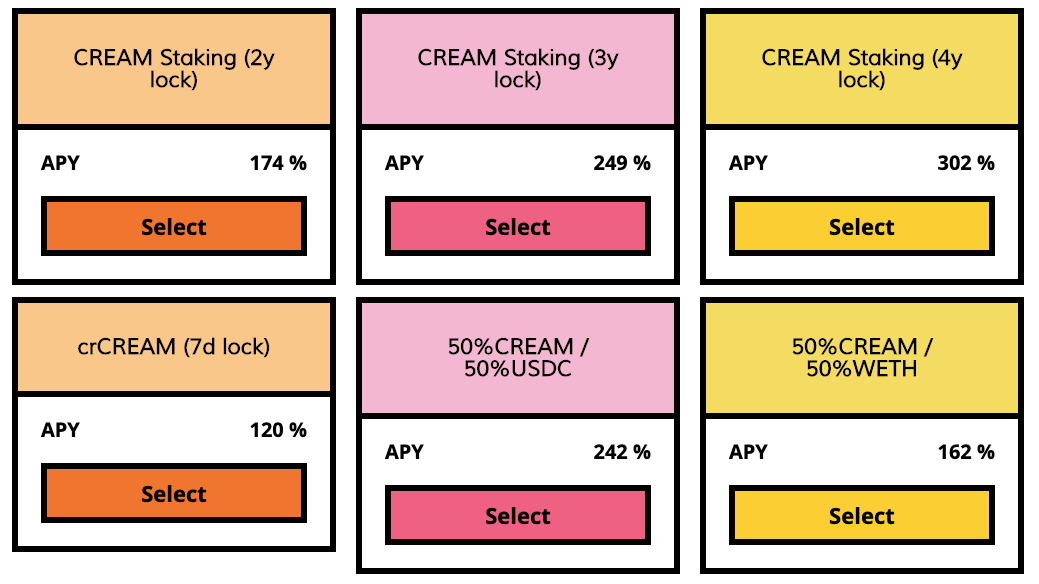Click the CREAM Staking (4y lock) header

coord(861,68)
